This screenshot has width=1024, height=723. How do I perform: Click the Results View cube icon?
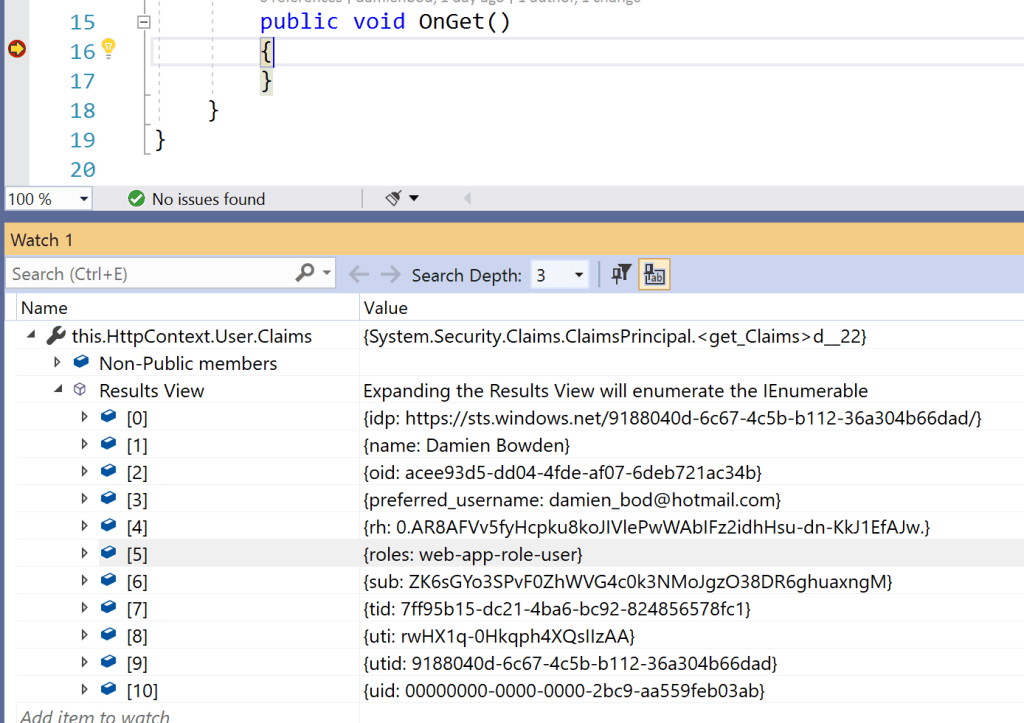coord(80,390)
